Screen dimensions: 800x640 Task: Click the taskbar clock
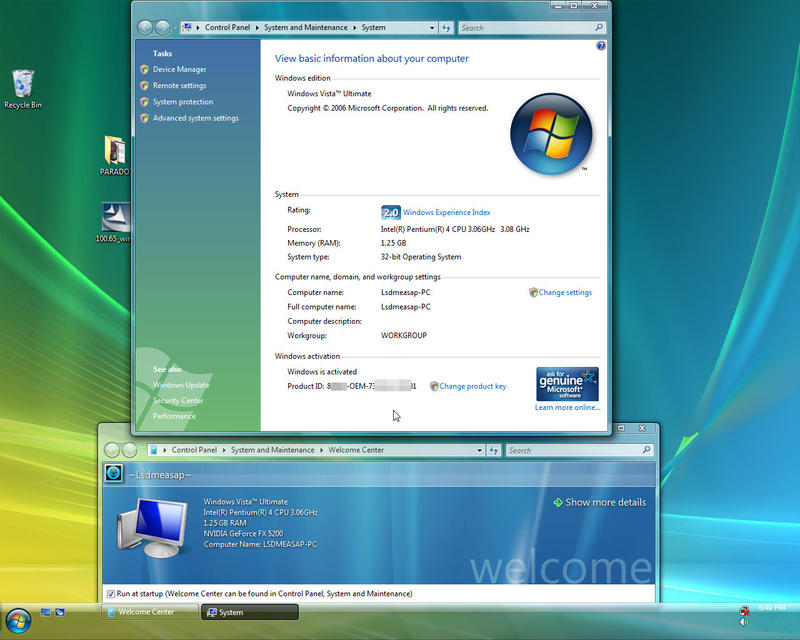(x=771, y=607)
